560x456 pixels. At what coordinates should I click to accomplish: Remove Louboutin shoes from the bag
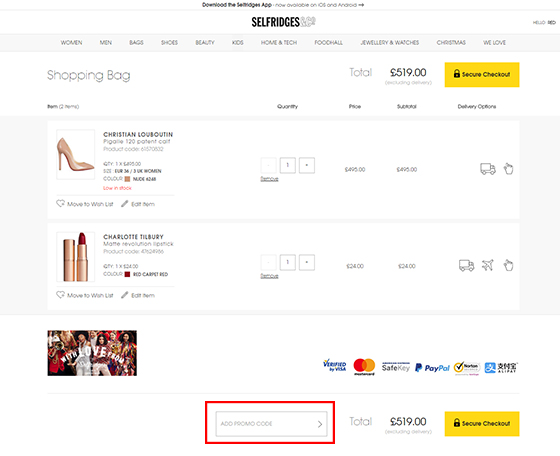click(269, 179)
